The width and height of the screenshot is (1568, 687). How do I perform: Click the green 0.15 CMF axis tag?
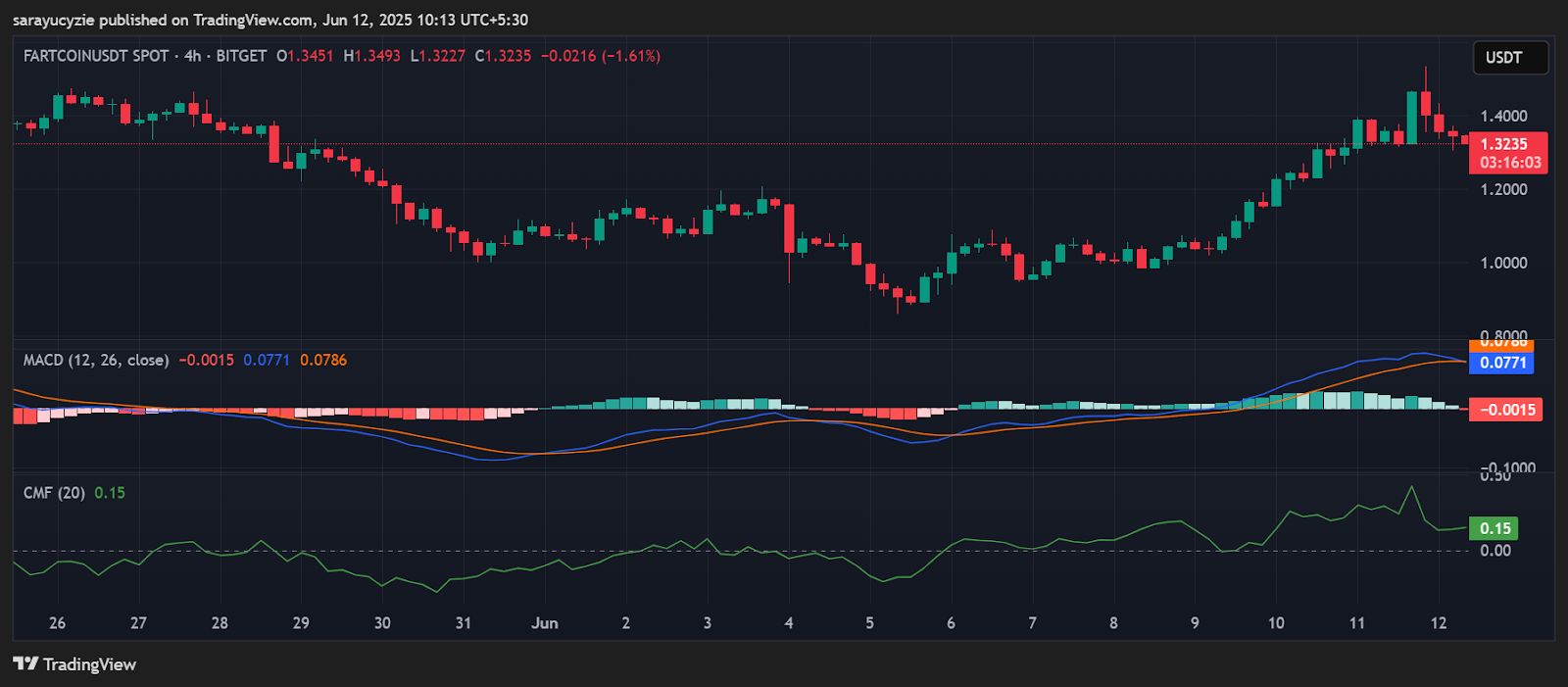(1494, 528)
